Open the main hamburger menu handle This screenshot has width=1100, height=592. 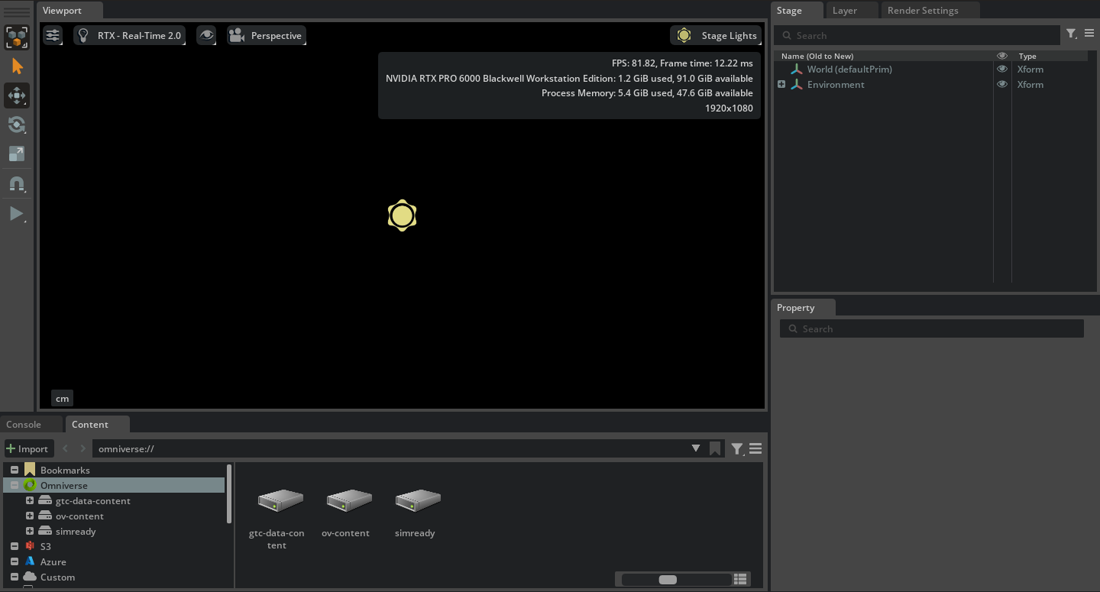tap(17, 11)
